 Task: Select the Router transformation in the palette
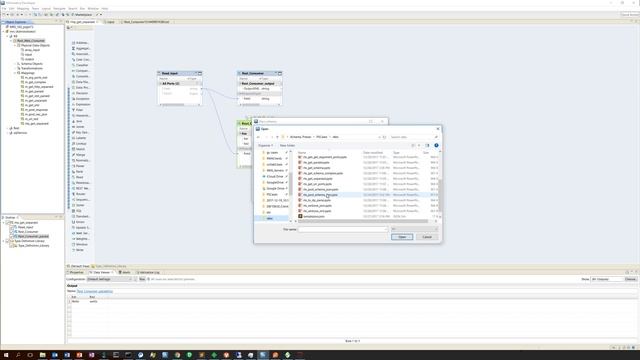(79, 194)
